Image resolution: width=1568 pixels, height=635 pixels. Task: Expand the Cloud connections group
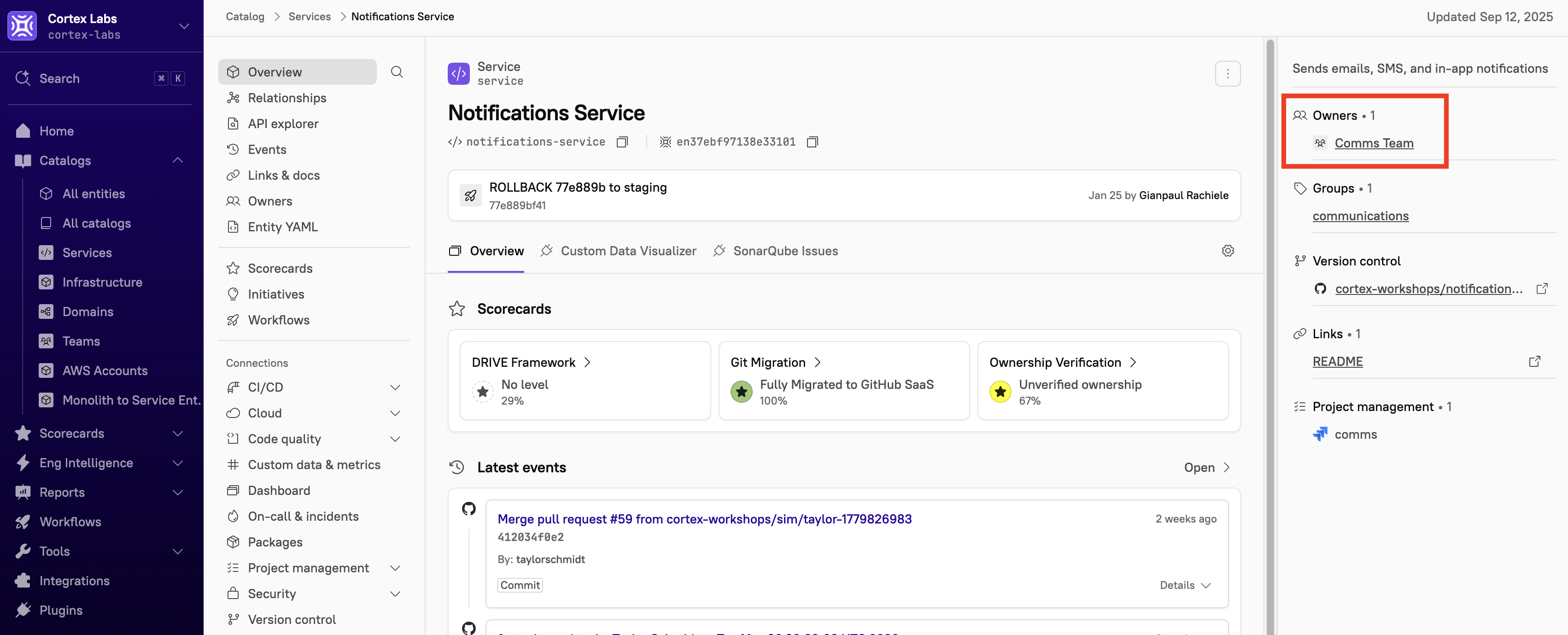pos(395,413)
